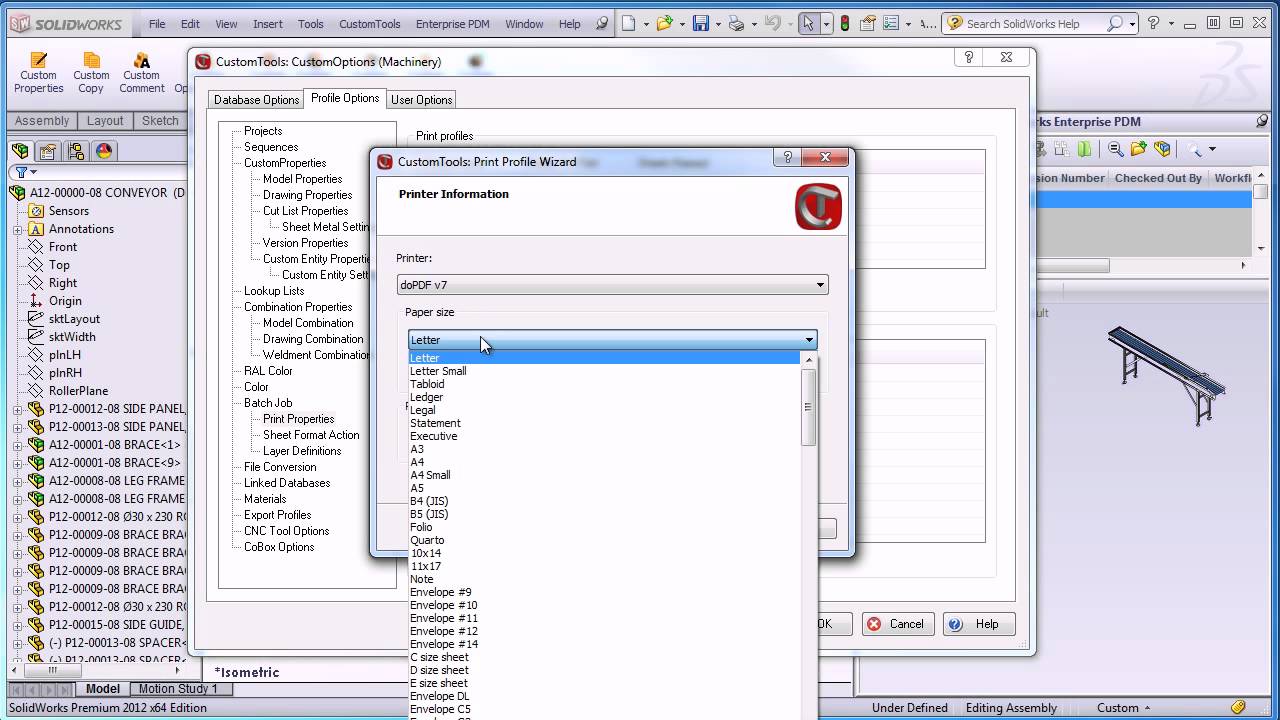Click the New document icon
Image resolution: width=1280 pixels, height=720 pixels.
[628, 23]
